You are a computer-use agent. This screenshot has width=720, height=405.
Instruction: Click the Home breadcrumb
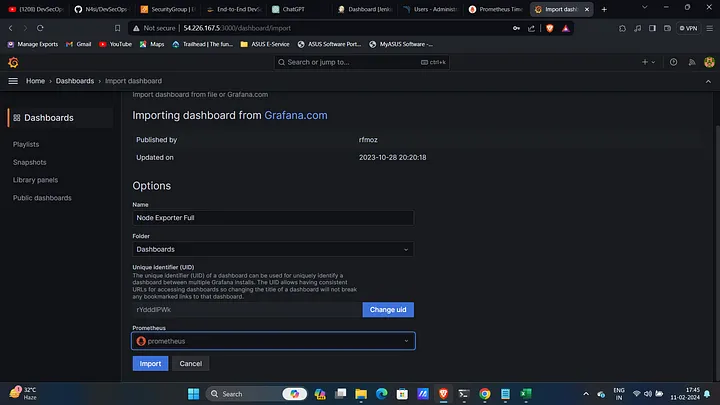[35, 81]
